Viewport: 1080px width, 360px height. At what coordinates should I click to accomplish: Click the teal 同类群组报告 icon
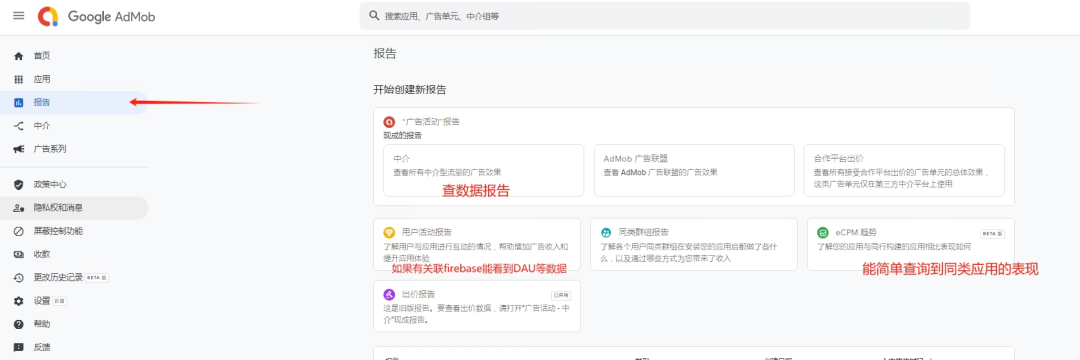(606, 233)
